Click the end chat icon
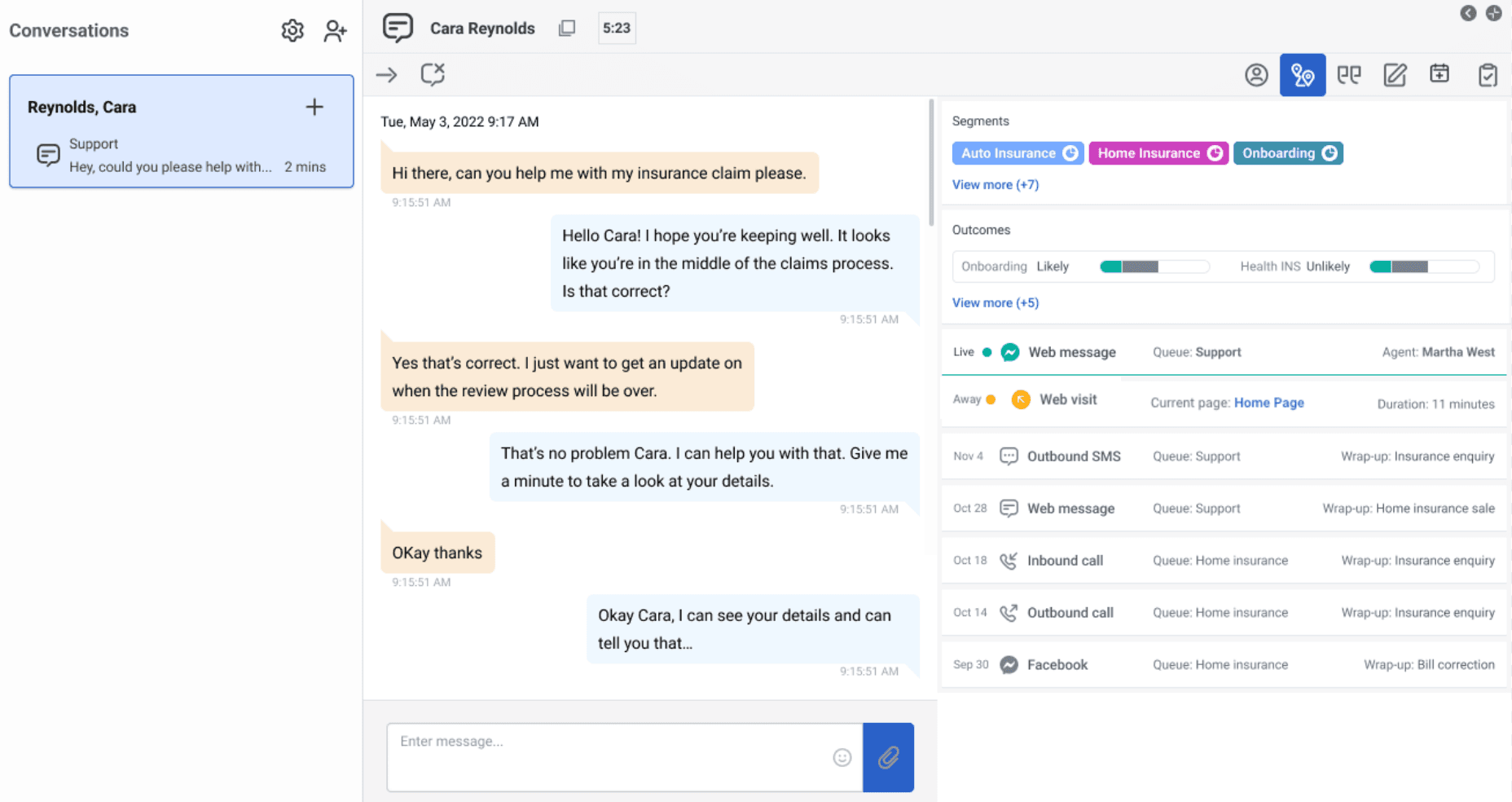This screenshot has height=802, width=1512. point(433,74)
